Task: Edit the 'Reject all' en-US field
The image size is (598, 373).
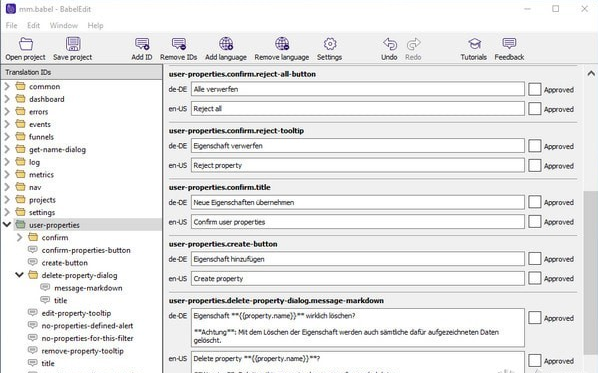Action: click(x=358, y=109)
